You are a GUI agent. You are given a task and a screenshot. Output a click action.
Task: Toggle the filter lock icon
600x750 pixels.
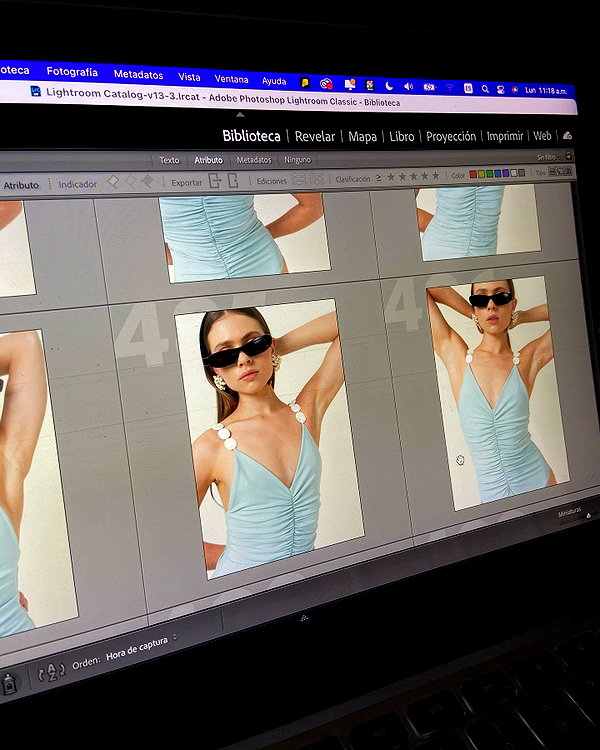(568, 155)
